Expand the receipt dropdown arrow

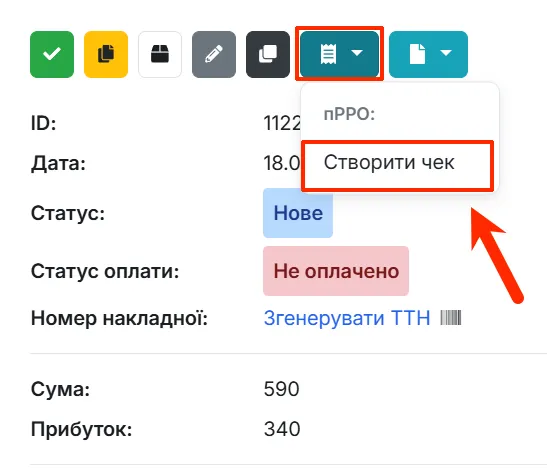coord(357,53)
